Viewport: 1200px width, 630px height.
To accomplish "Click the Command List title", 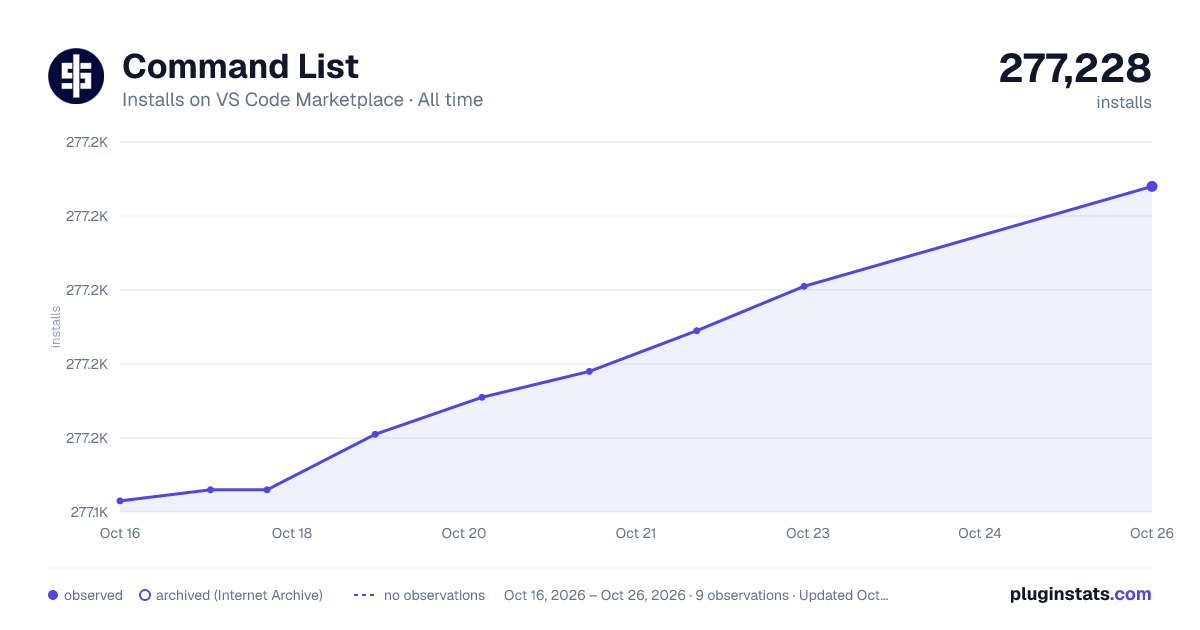I will pos(240,66).
